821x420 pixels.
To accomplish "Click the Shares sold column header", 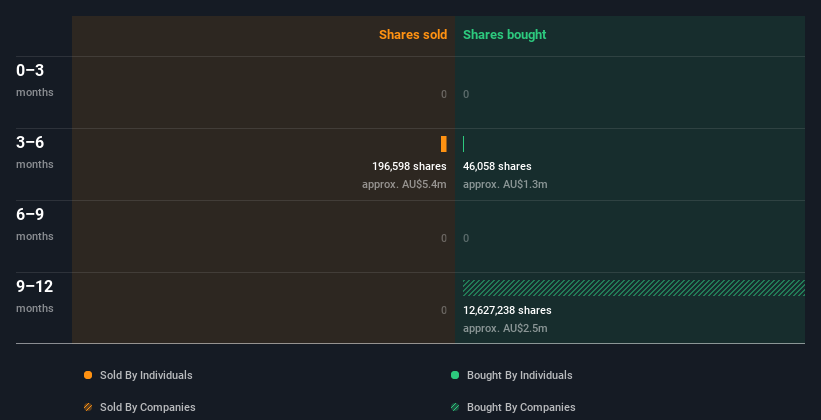I will 413,35.
